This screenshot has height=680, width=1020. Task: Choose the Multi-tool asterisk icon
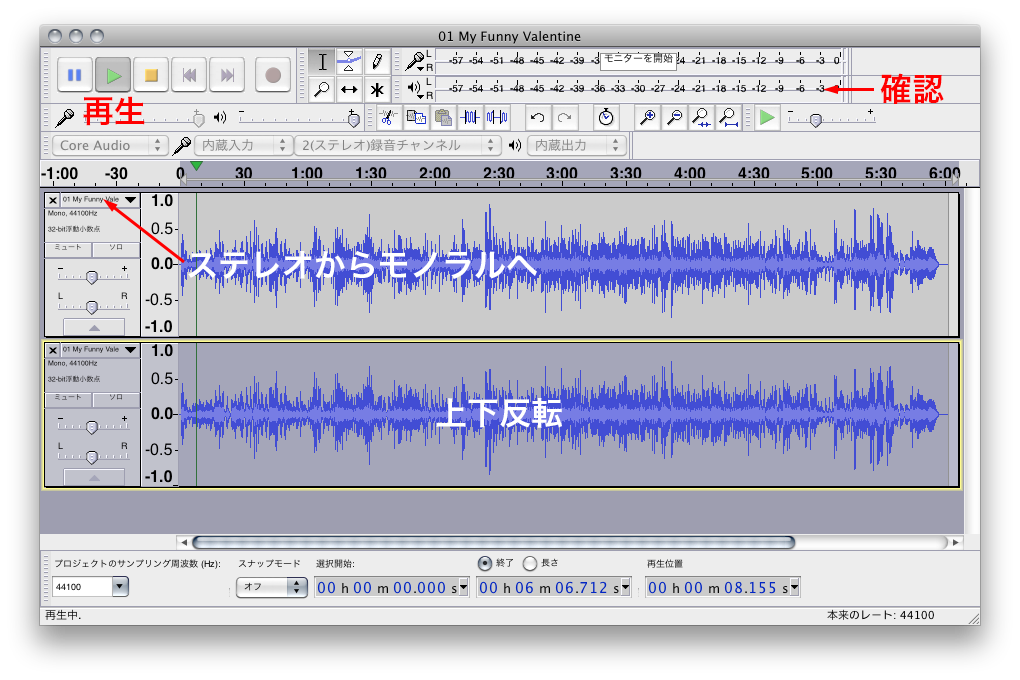[x=377, y=89]
